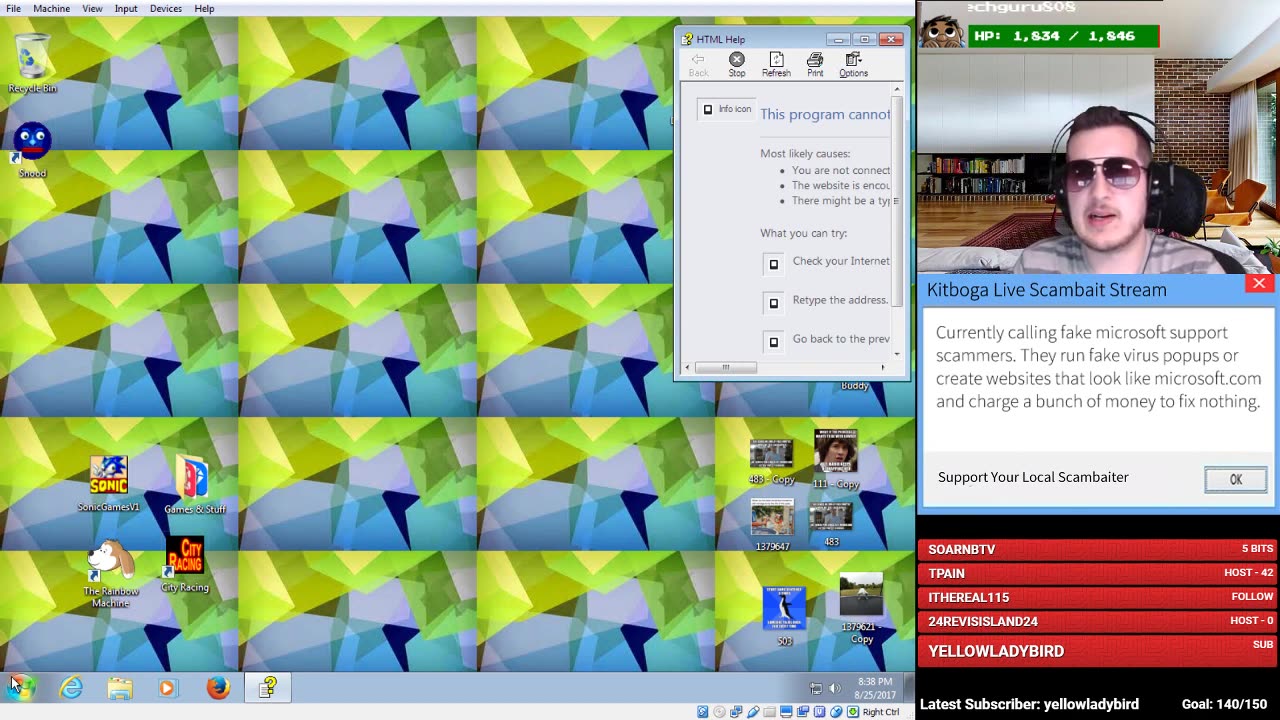Click the Windows Start button

tap(22, 687)
